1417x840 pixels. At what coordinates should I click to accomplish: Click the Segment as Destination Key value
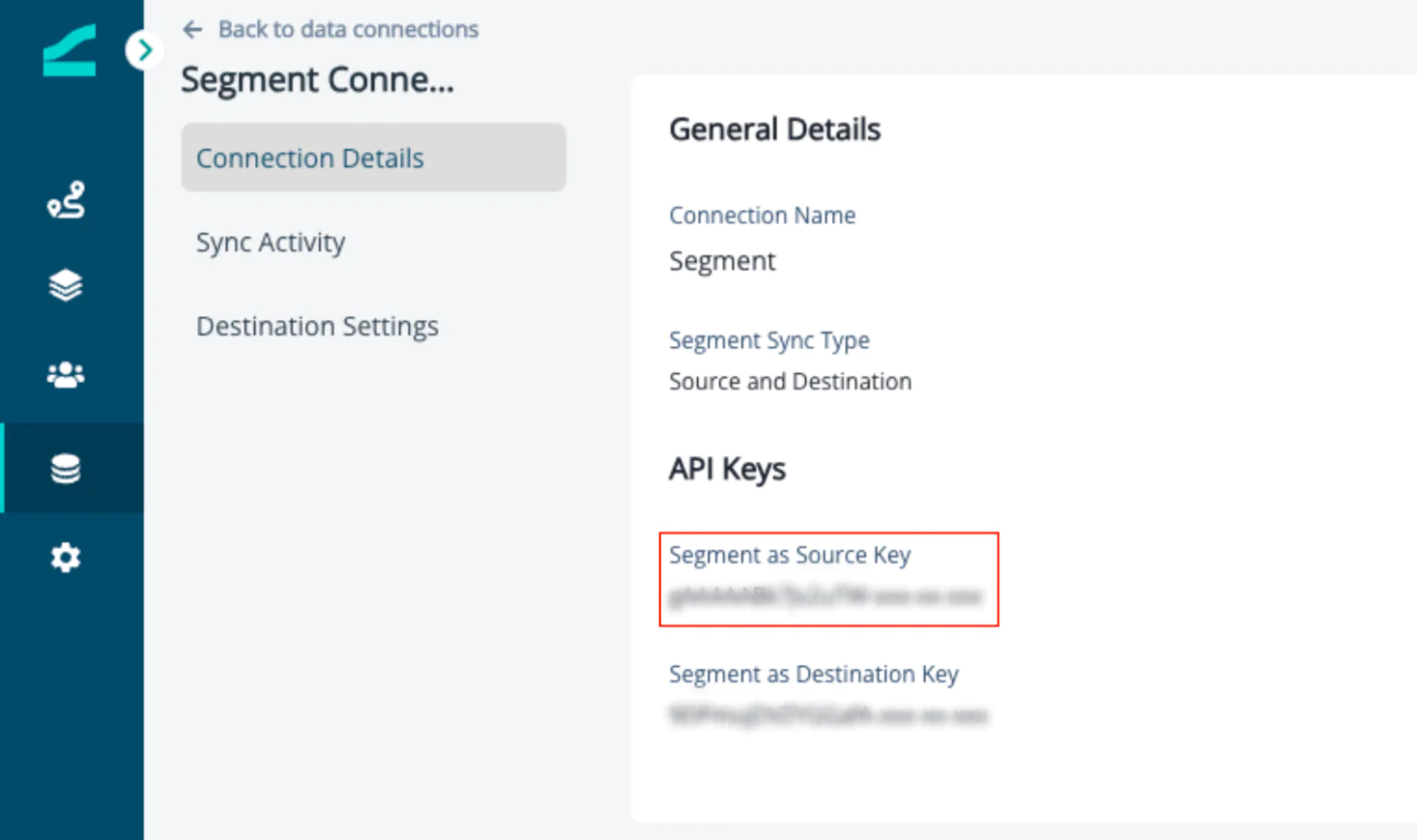coord(826,716)
